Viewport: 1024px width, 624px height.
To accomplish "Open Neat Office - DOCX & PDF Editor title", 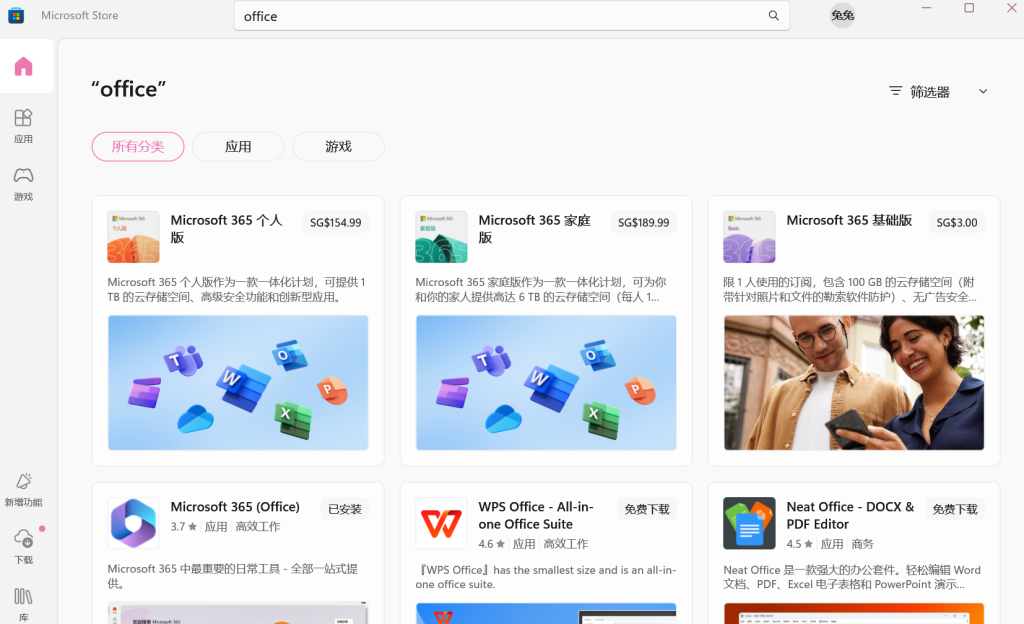I will tap(850, 515).
